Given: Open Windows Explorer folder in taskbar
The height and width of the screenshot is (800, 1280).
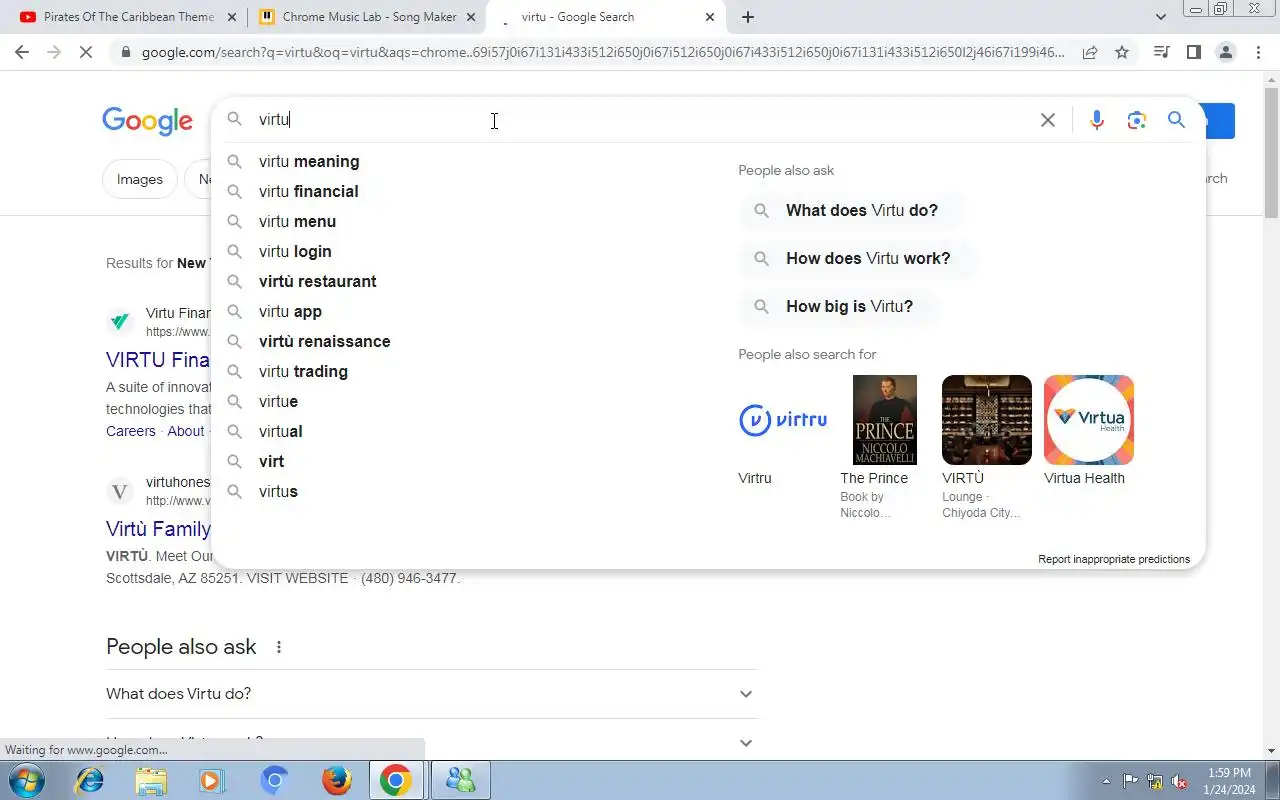Looking at the screenshot, I should coord(151,780).
